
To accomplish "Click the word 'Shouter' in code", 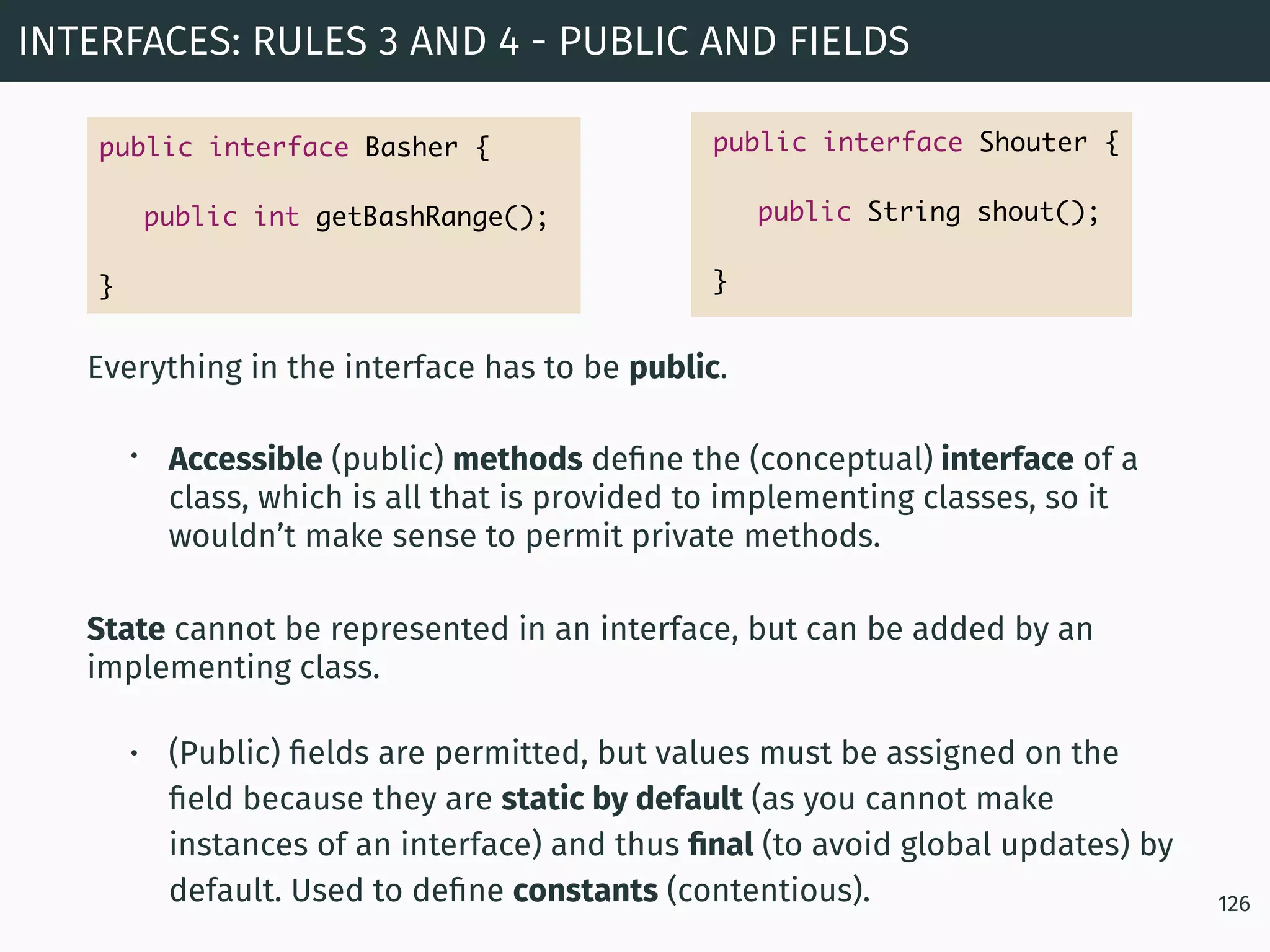I will pyautogui.click(x=1033, y=143).
